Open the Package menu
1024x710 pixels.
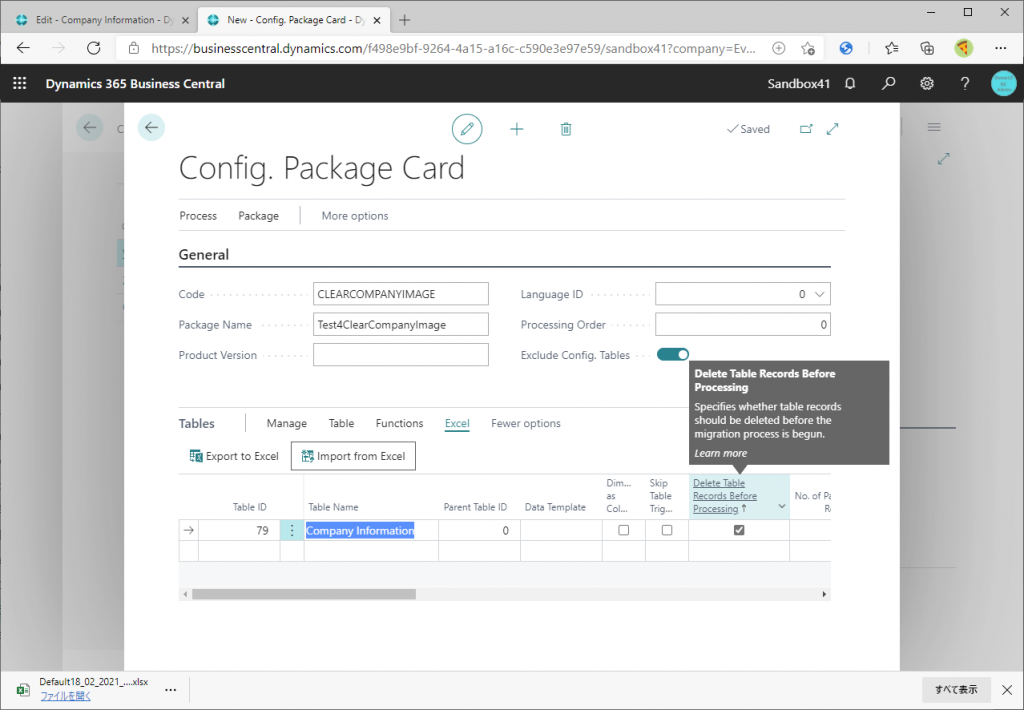(x=259, y=216)
